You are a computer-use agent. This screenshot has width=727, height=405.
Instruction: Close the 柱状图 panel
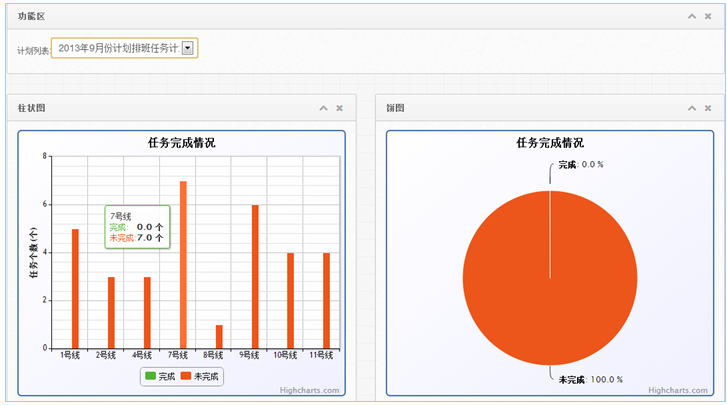tap(340, 108)
